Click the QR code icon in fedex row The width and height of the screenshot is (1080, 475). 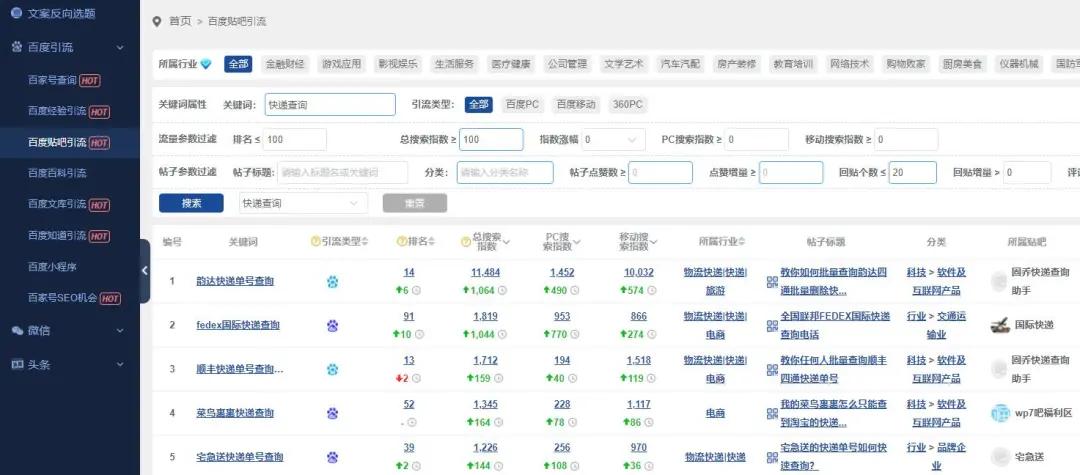coord(772,326)
